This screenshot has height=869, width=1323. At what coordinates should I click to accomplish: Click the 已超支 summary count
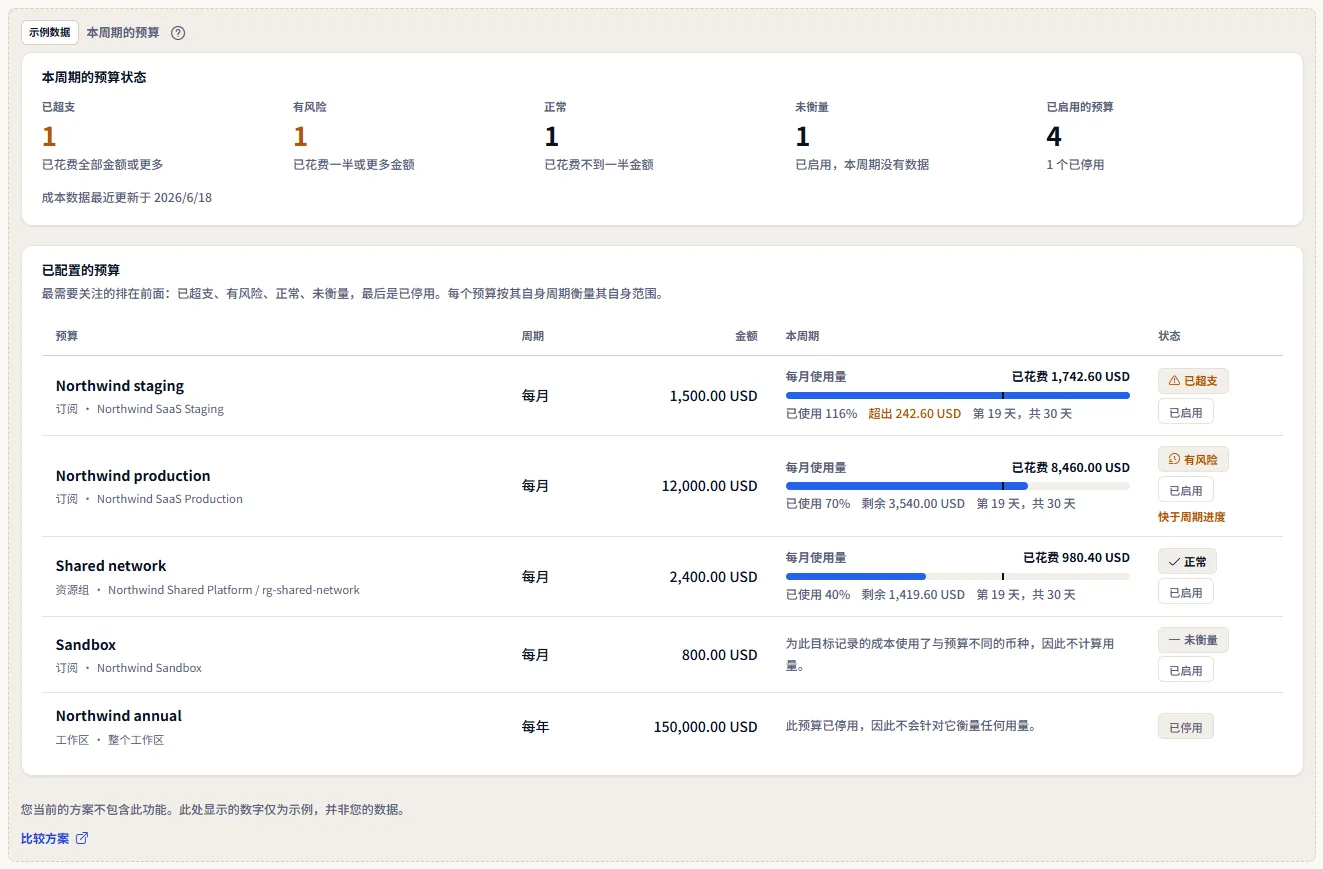49,136
